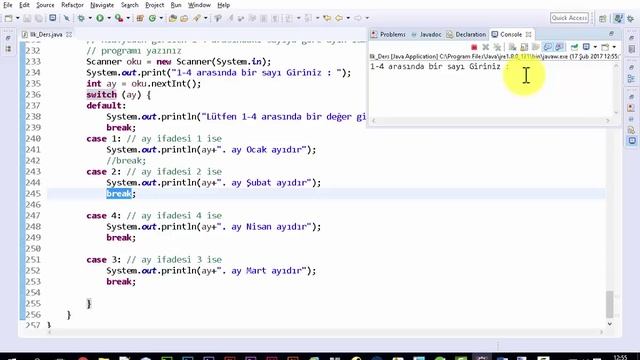
Task: Switch to the Problems tab
Action: tap(388, 34)
